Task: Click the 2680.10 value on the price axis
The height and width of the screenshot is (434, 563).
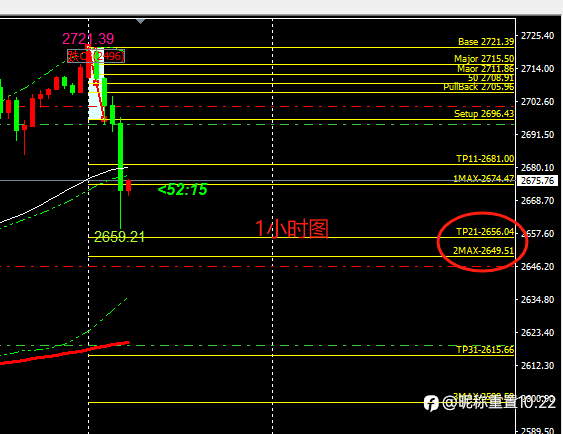Action: pyautogui.click(x=537, y=168)
